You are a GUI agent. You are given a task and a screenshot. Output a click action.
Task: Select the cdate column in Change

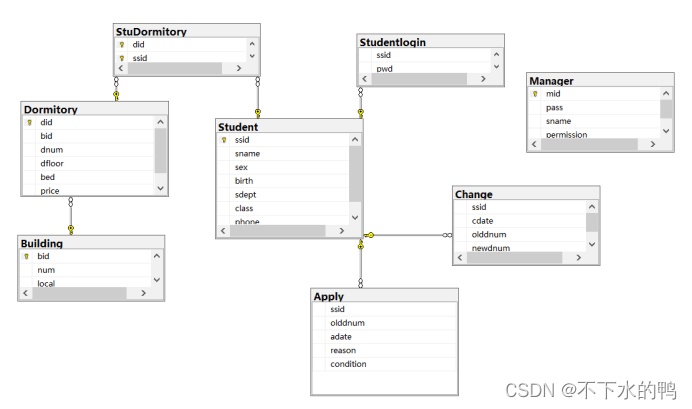tap(520, 221)
